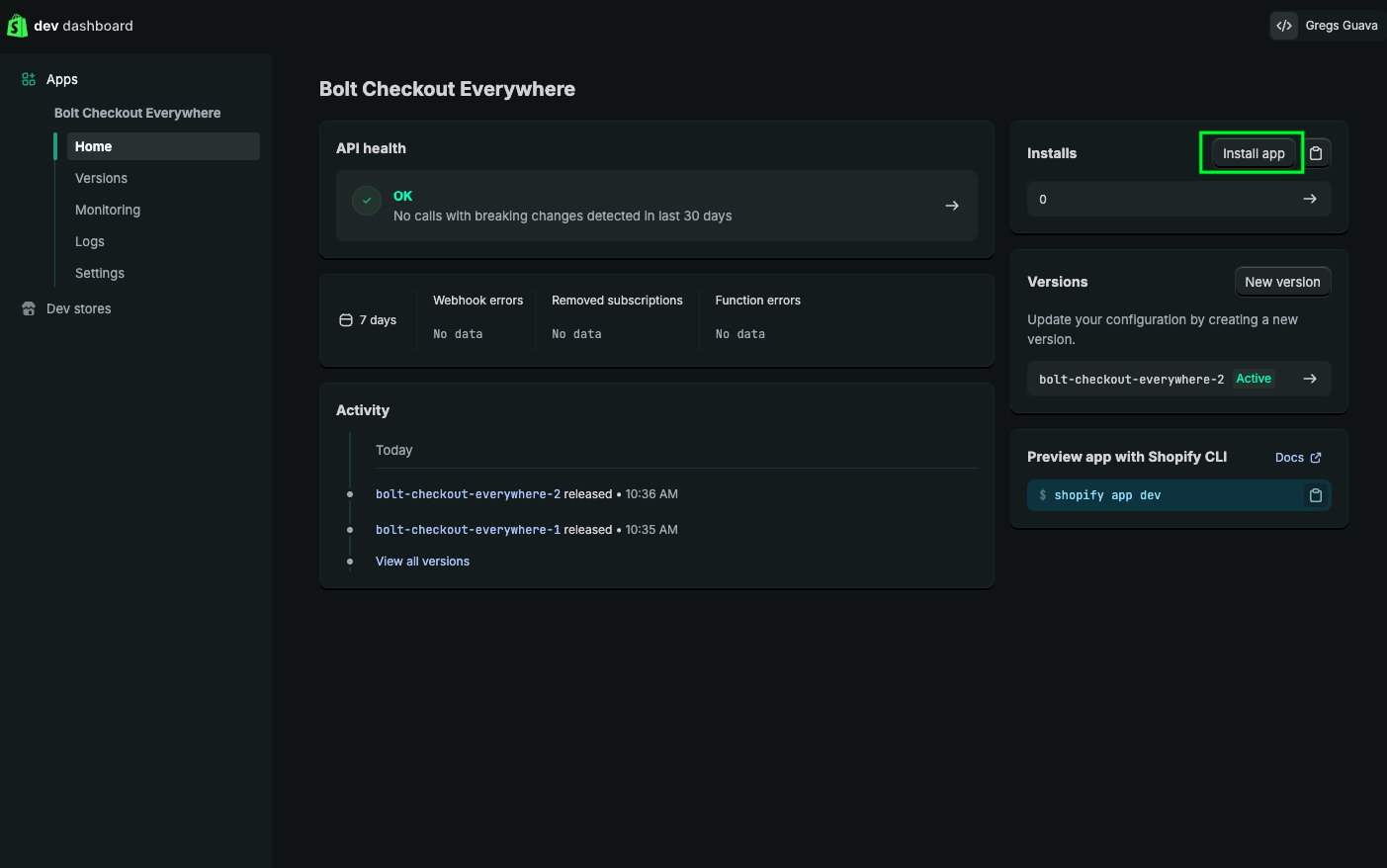1387x868 pixels.
Task: Open the Docs external link
Action: point(1297,458)
